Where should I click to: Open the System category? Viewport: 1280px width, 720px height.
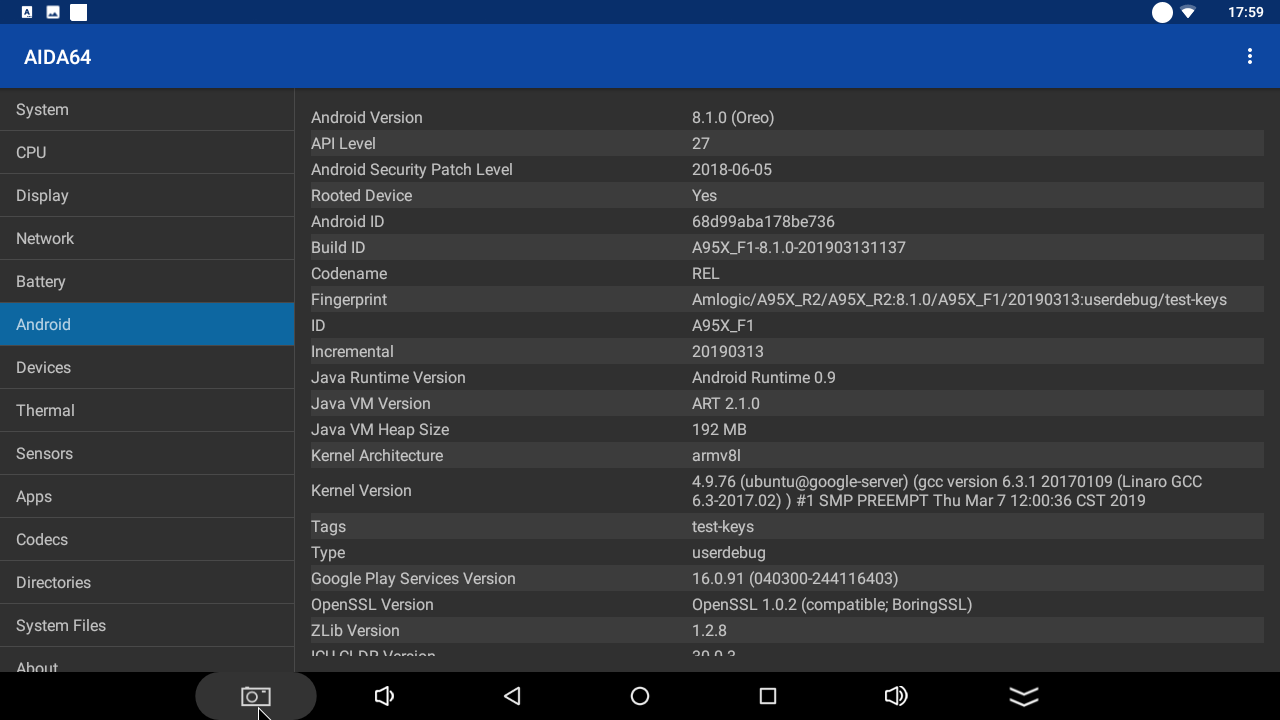point(147,110)
